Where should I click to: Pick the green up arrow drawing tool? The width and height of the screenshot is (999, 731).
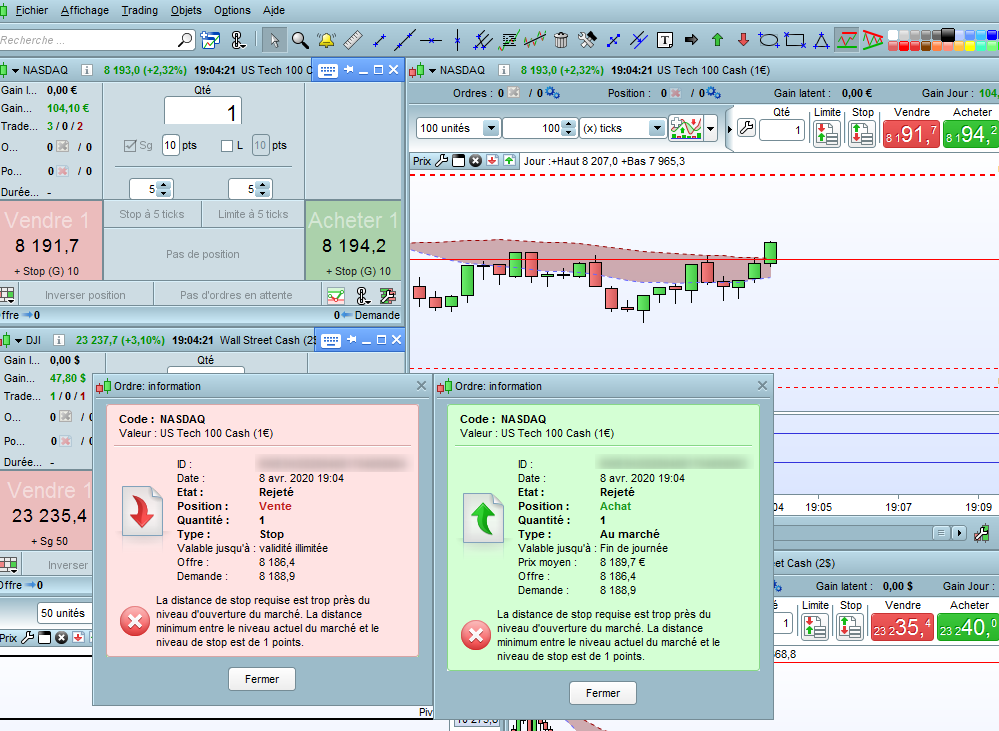tap(717, 40)
